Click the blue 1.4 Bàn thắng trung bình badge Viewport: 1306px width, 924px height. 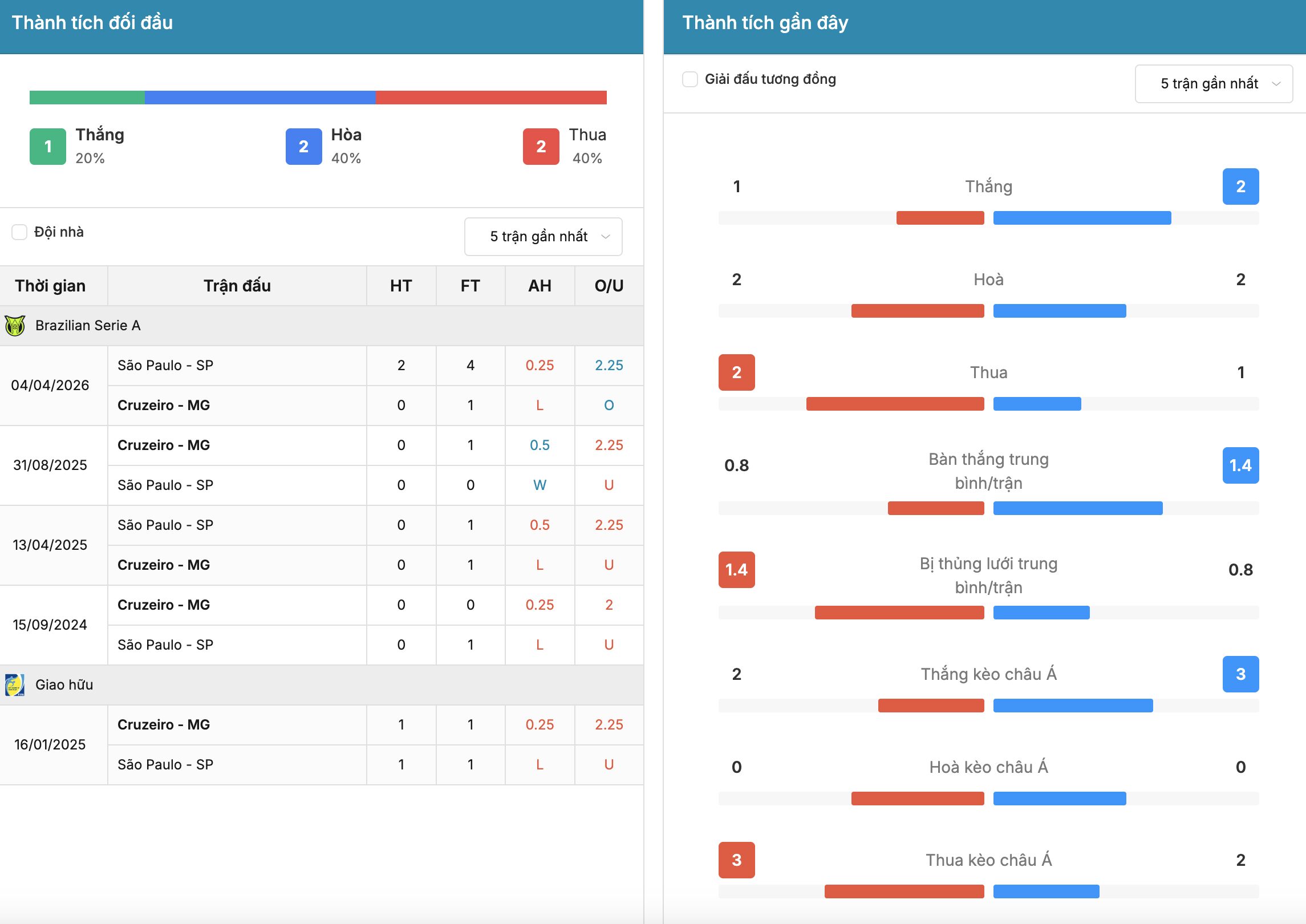point(1241,465)
